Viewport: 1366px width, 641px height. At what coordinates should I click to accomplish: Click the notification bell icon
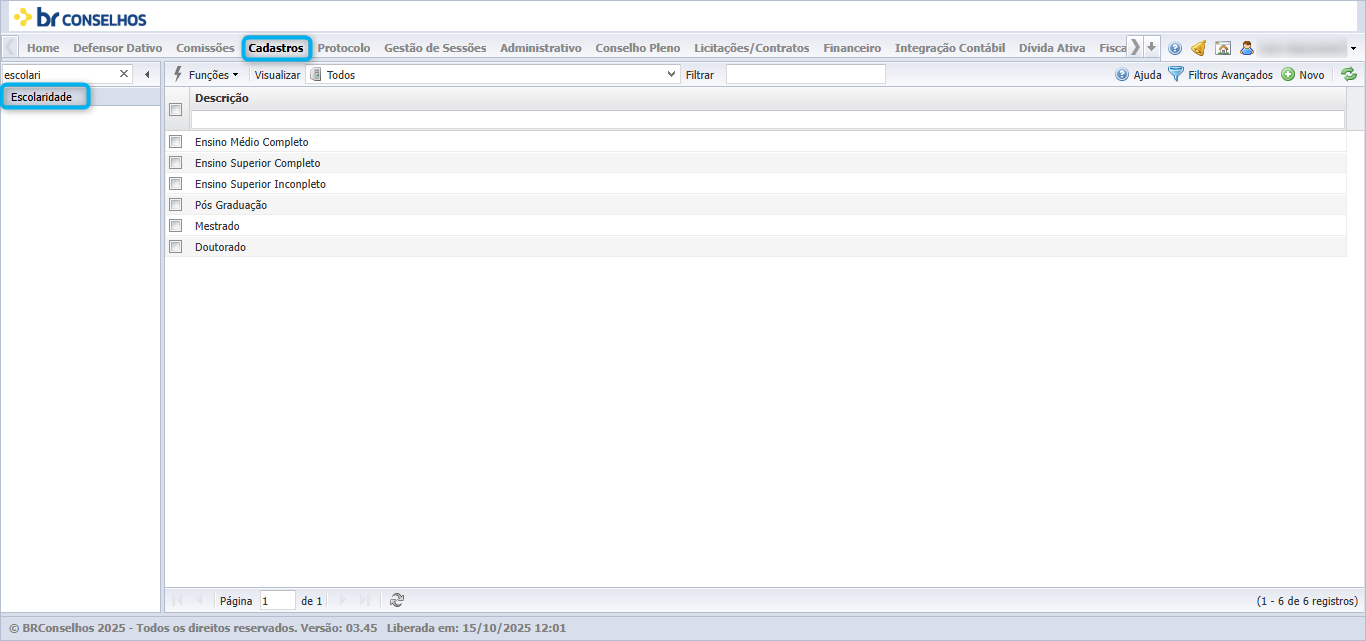(1198, 47)
